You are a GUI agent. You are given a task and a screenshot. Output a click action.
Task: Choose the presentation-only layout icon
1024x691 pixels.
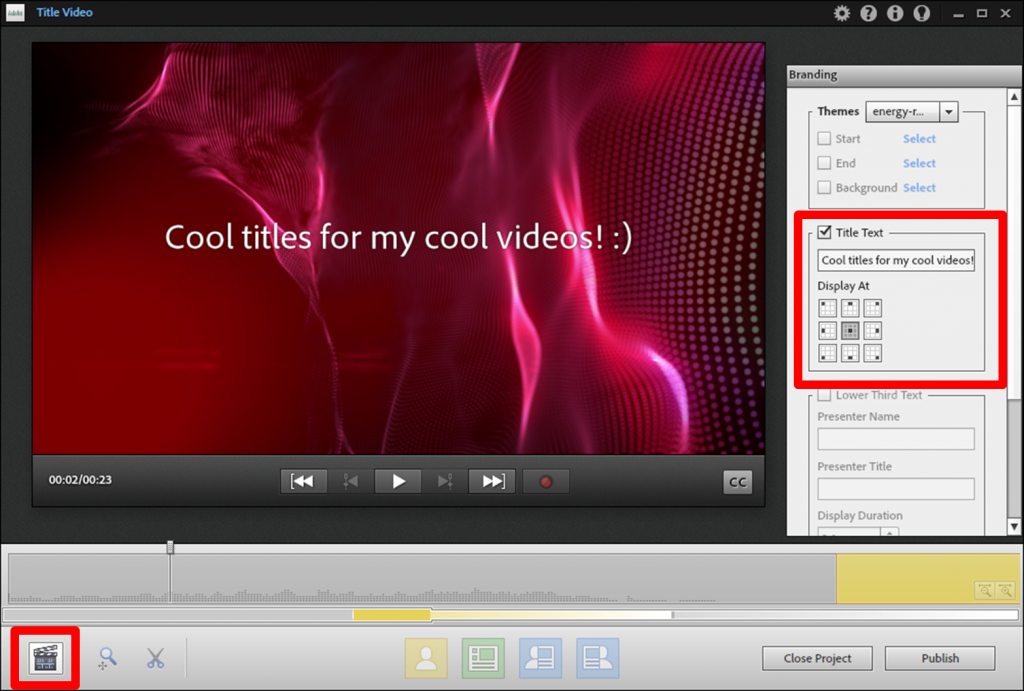click(x=483, y=658)
